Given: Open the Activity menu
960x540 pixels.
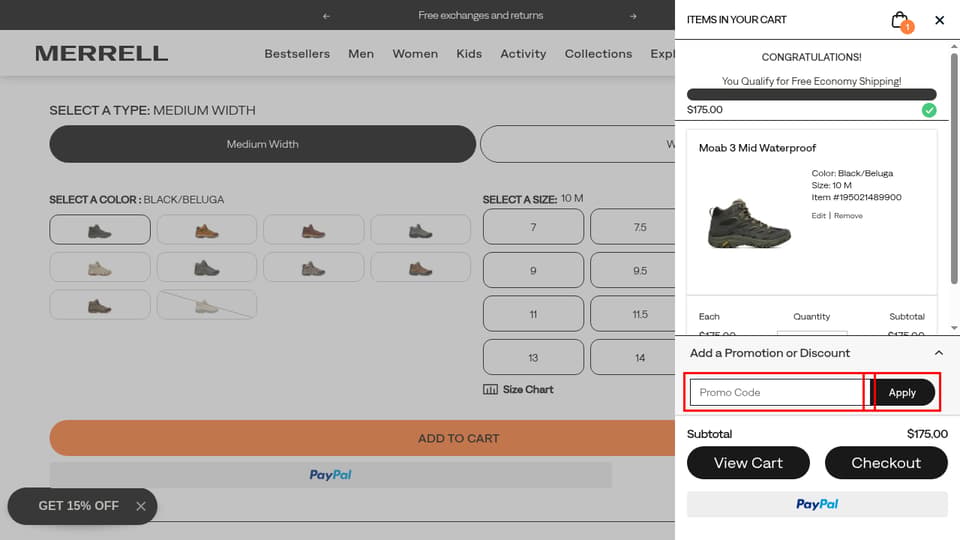Looking at the screenshot, I should click(523, 54).
